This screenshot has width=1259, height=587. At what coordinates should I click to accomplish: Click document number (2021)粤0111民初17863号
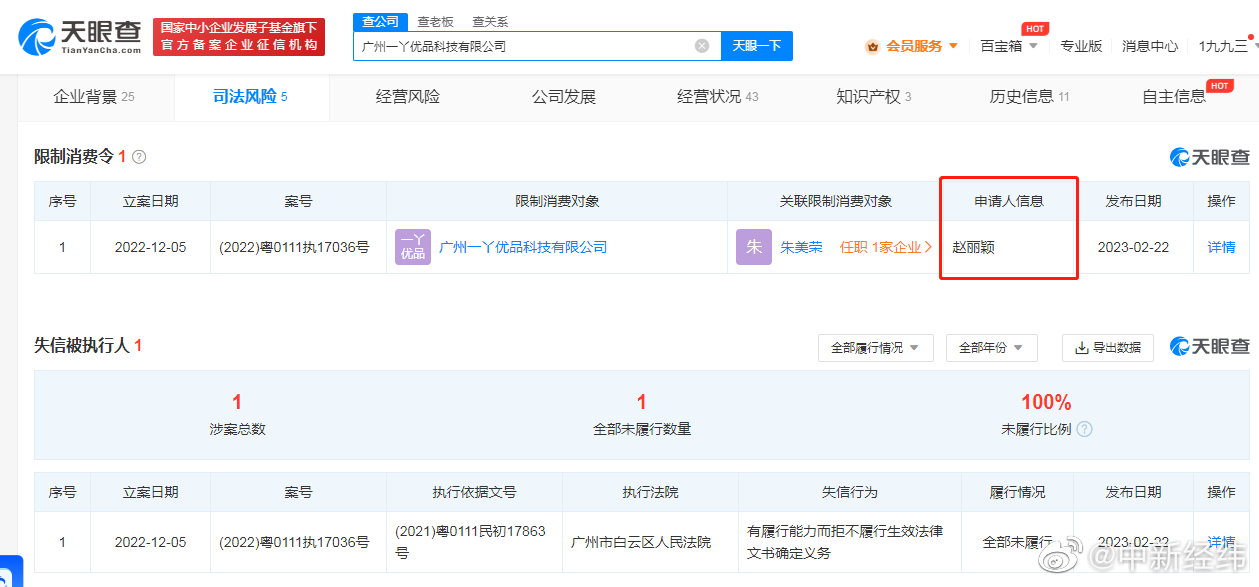coord(470,542)
